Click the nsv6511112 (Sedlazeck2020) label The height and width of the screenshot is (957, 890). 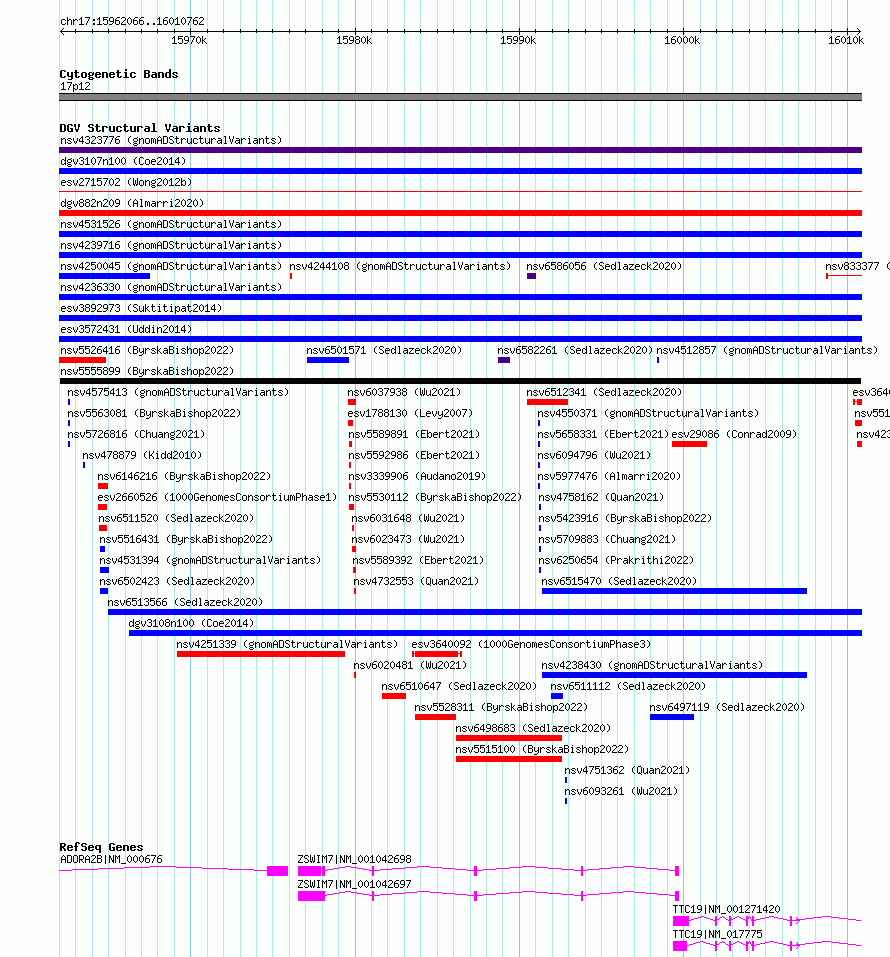pyautogui.click(x=628, y=687)
